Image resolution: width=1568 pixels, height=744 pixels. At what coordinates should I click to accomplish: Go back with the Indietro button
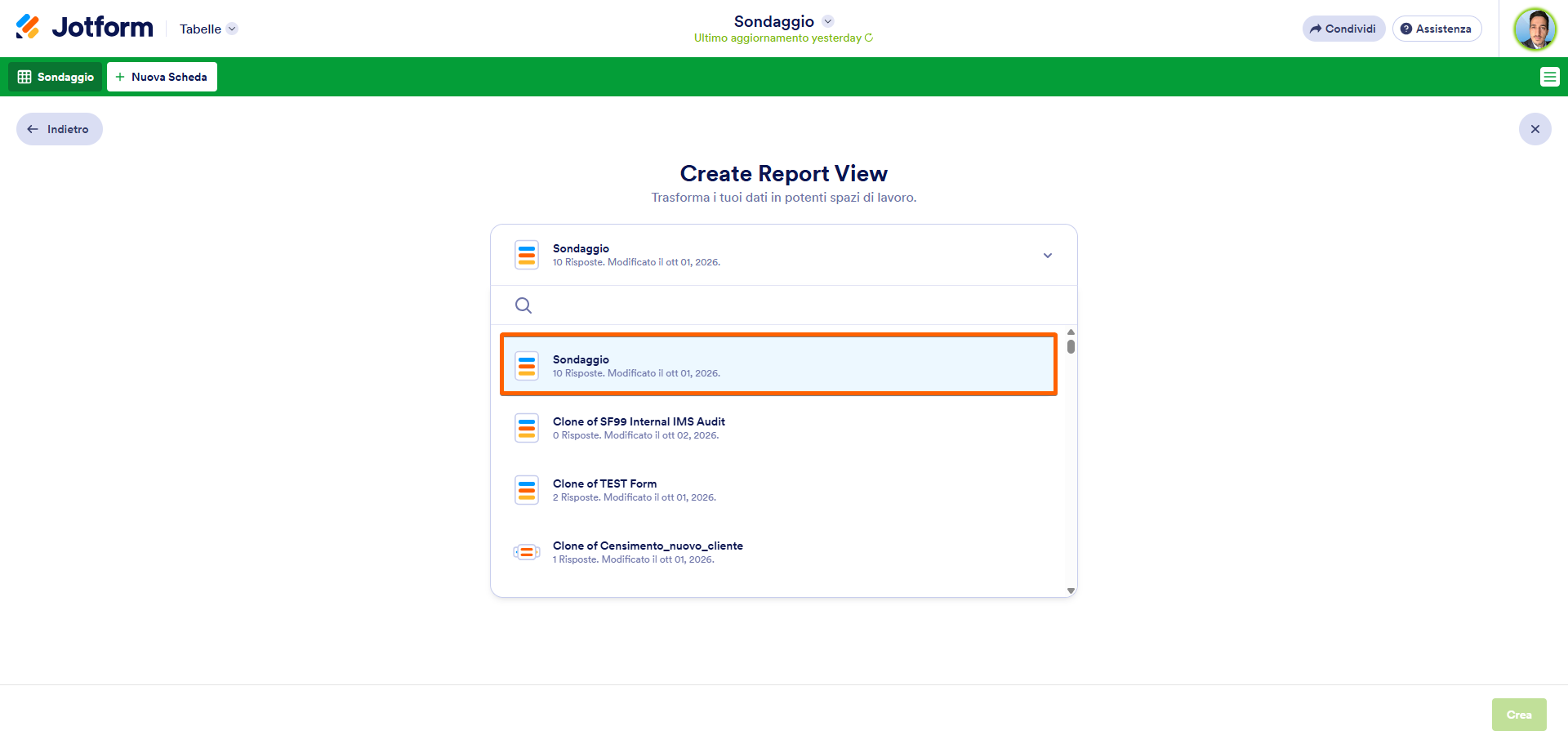coord(60,129)
